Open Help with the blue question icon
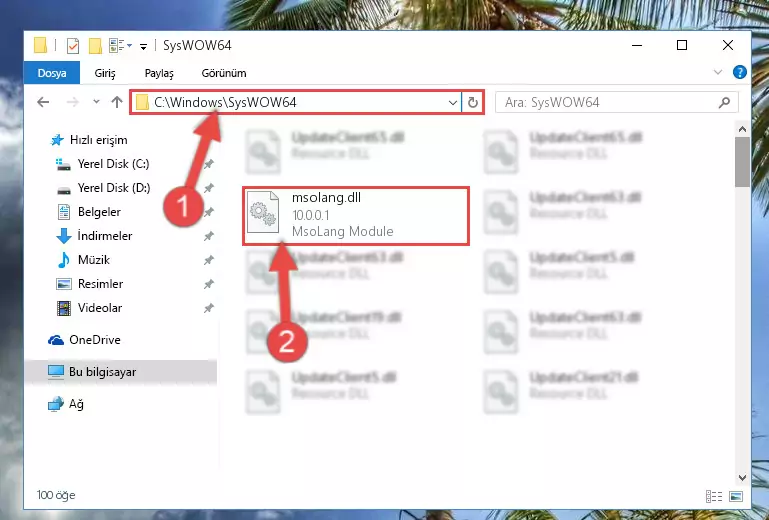Viewport: 769px width, 520px height. (739, 72)
